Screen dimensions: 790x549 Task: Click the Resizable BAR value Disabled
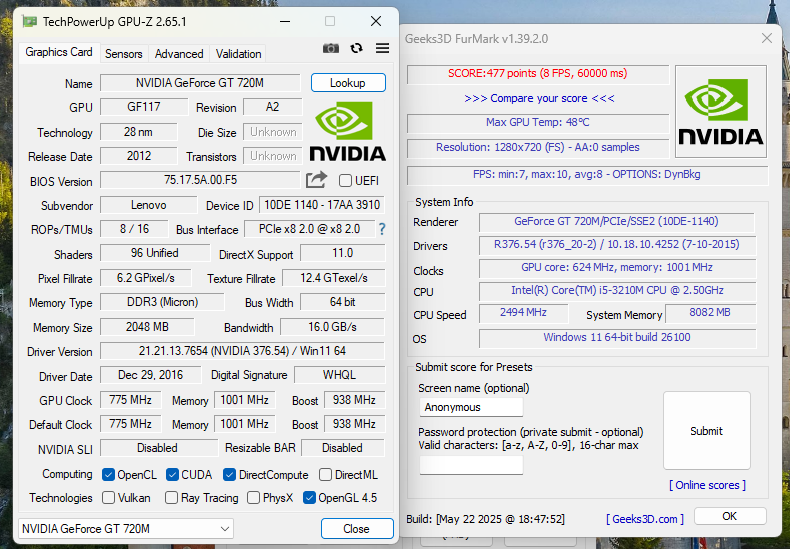(343, 448)
